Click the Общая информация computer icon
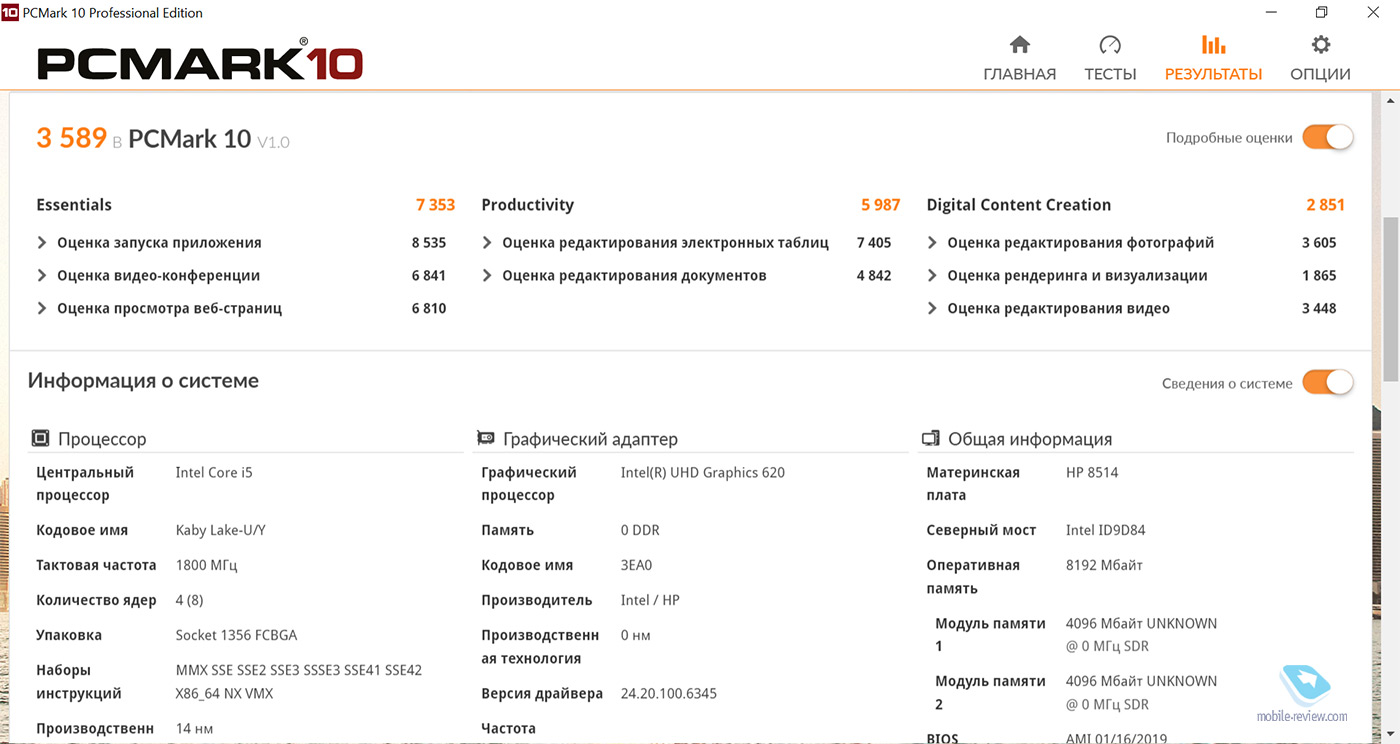This screenshot has height=744, width=1400. pyautogui.click(x=930, y=438)
